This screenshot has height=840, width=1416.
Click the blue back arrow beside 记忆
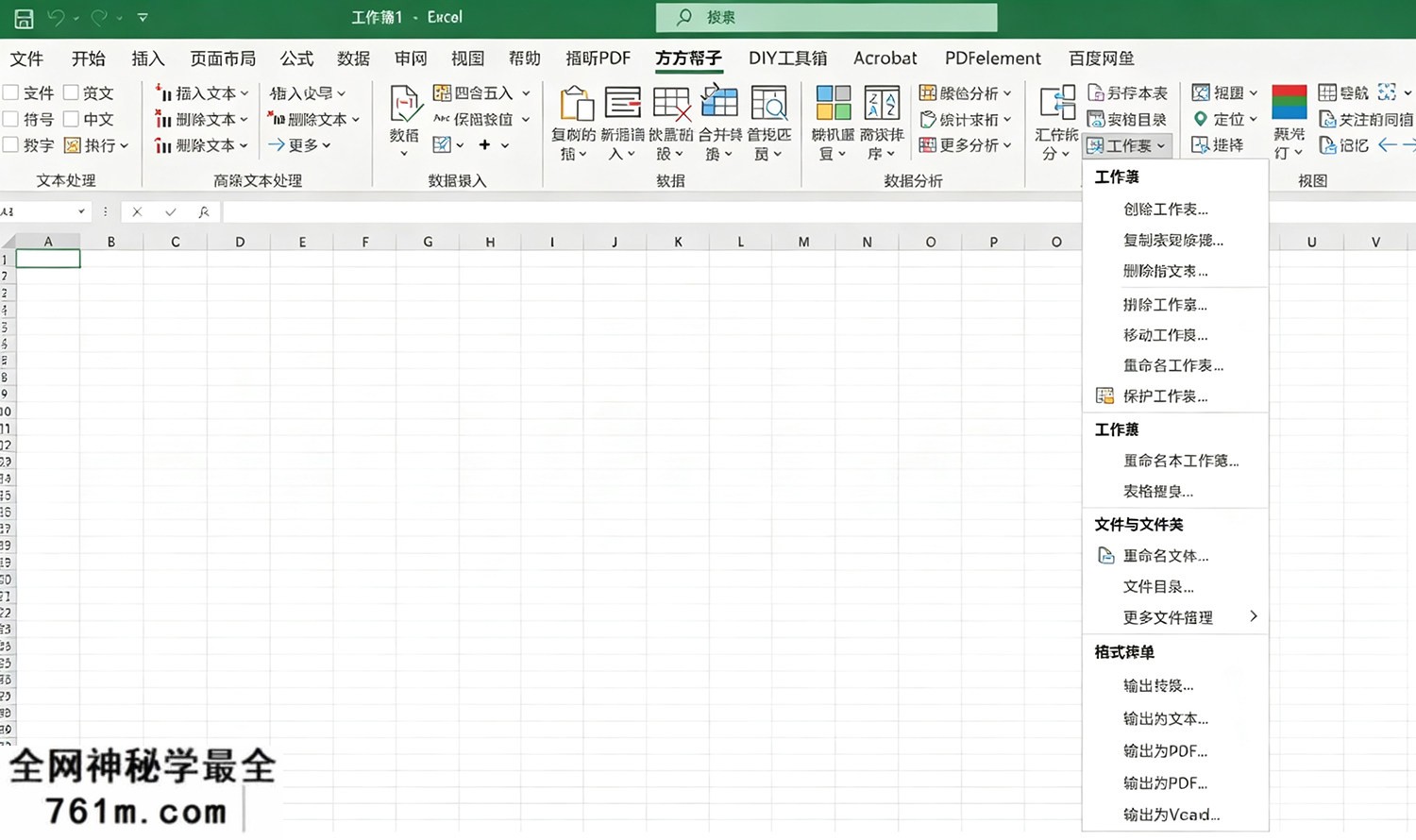tap(1387, 144)
